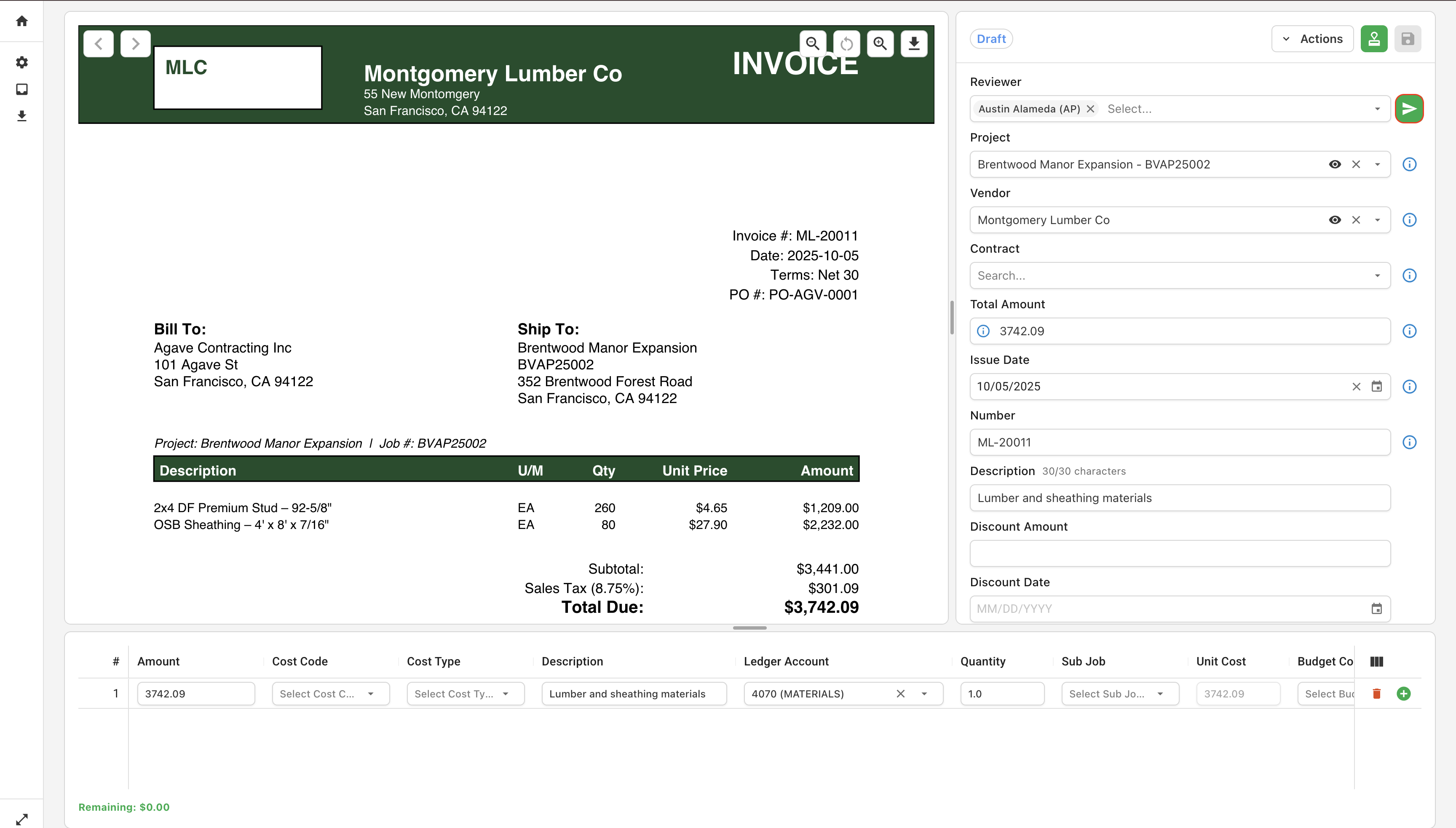Zoom in on the invoice preview

tap(881, 44)
